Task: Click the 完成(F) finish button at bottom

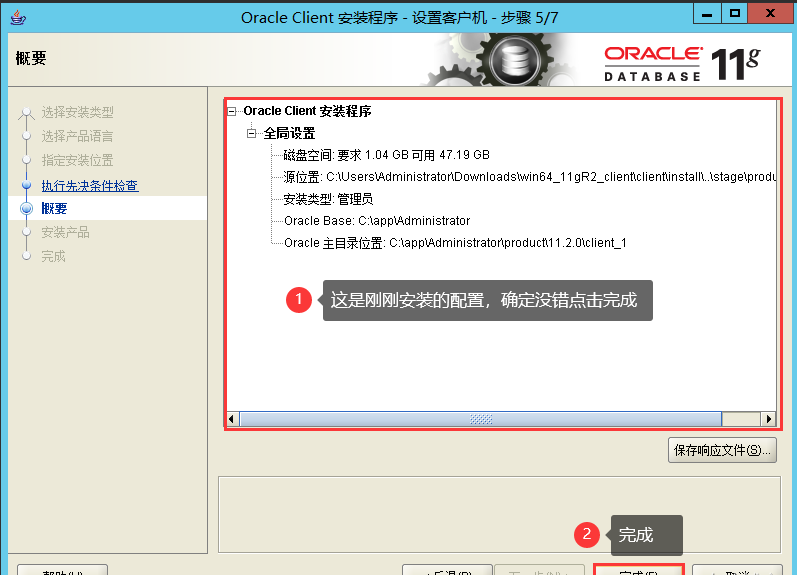Action: 638,570
